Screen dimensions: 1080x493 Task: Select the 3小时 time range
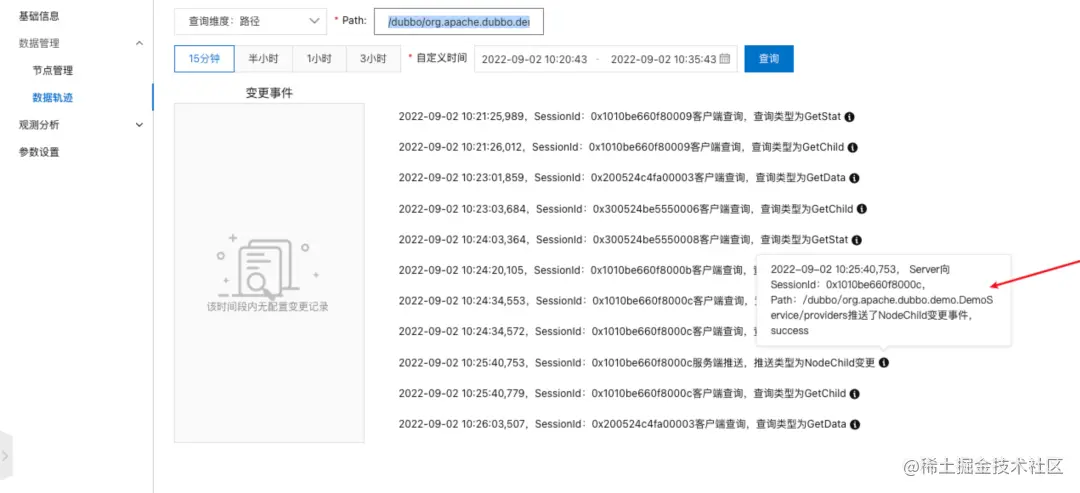tap(373, 59)
